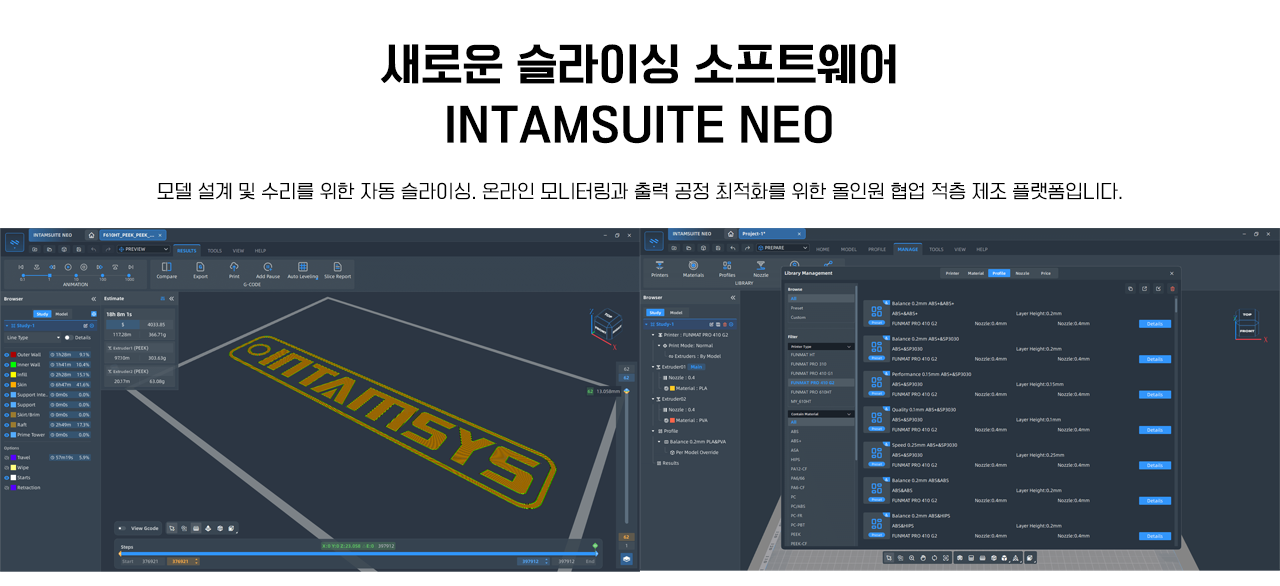Open the PREVIEW mode dropdown
The width and height of the screenshot is (1280, 586).
[x=143, y=249]
